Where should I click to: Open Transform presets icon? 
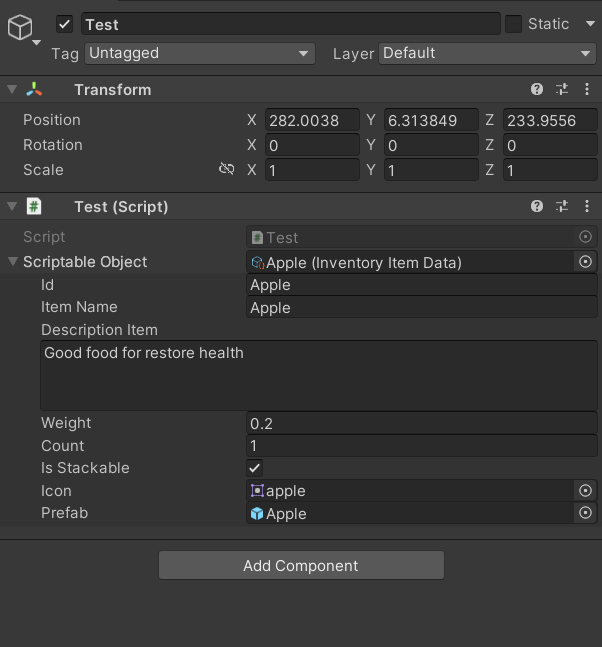coord(562,89)
